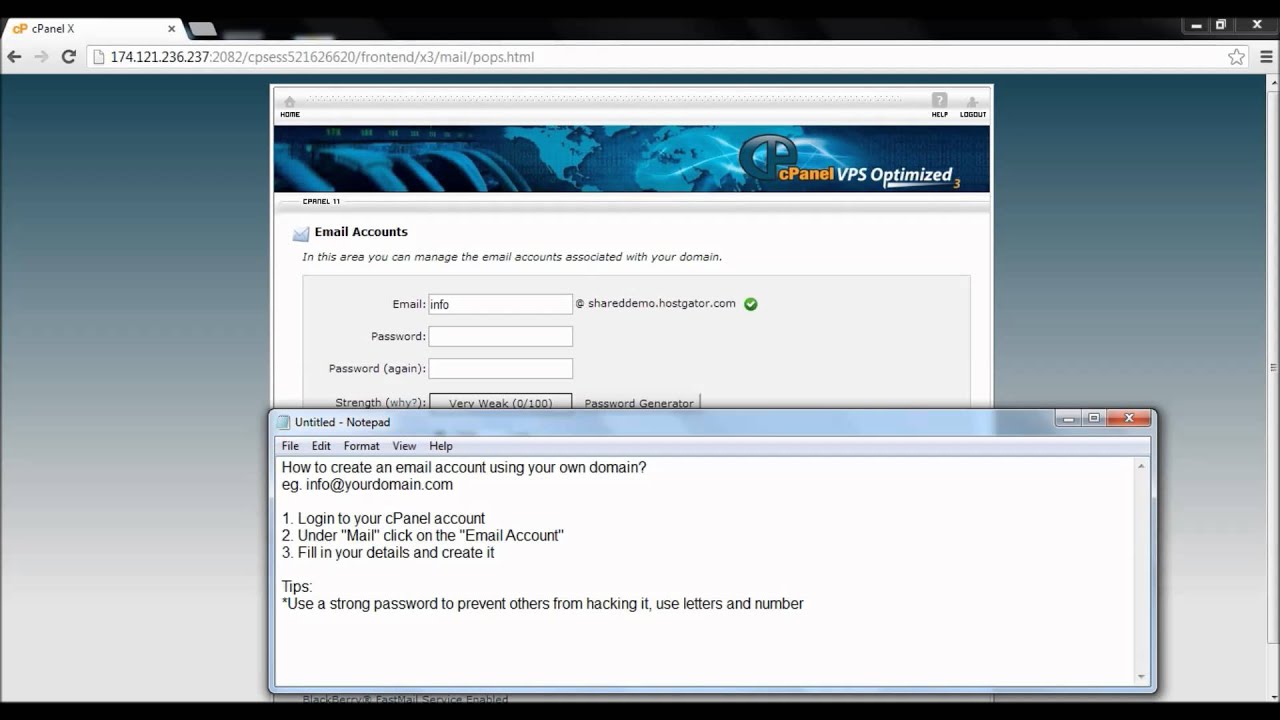Image resolution: width=1280 pixels, height=720 pixels.
Task: Click the Very Weak strength meter
Action: click(x=501, y=402)
